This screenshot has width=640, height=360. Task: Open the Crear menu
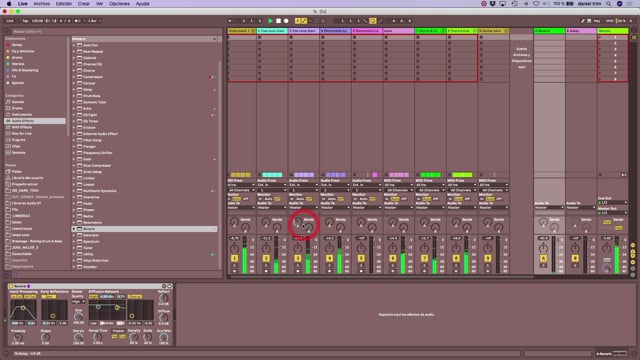pyautogui.click(x=84, y=4)
